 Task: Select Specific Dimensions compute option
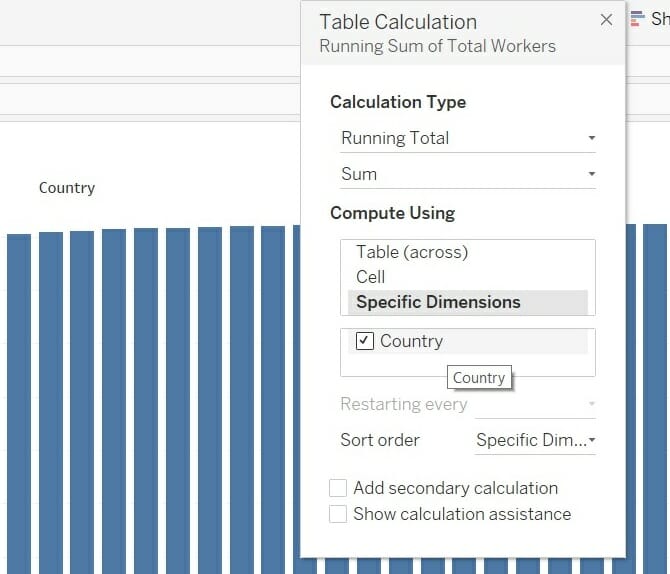[438, 302]
